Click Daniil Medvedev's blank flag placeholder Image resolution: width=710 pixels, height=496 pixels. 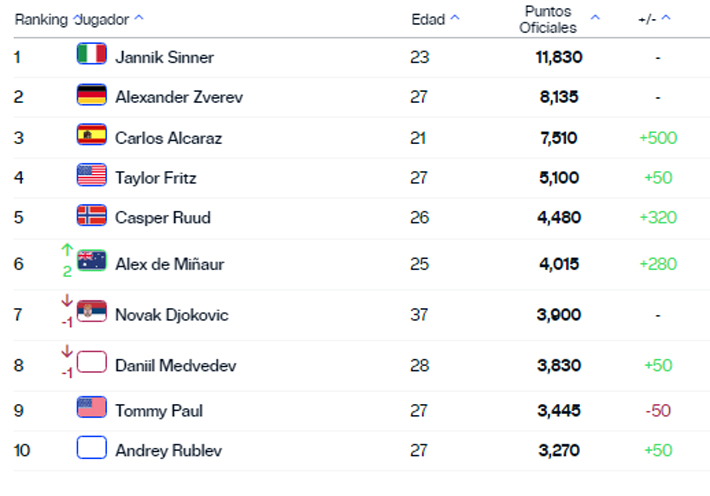click(91, 362)
